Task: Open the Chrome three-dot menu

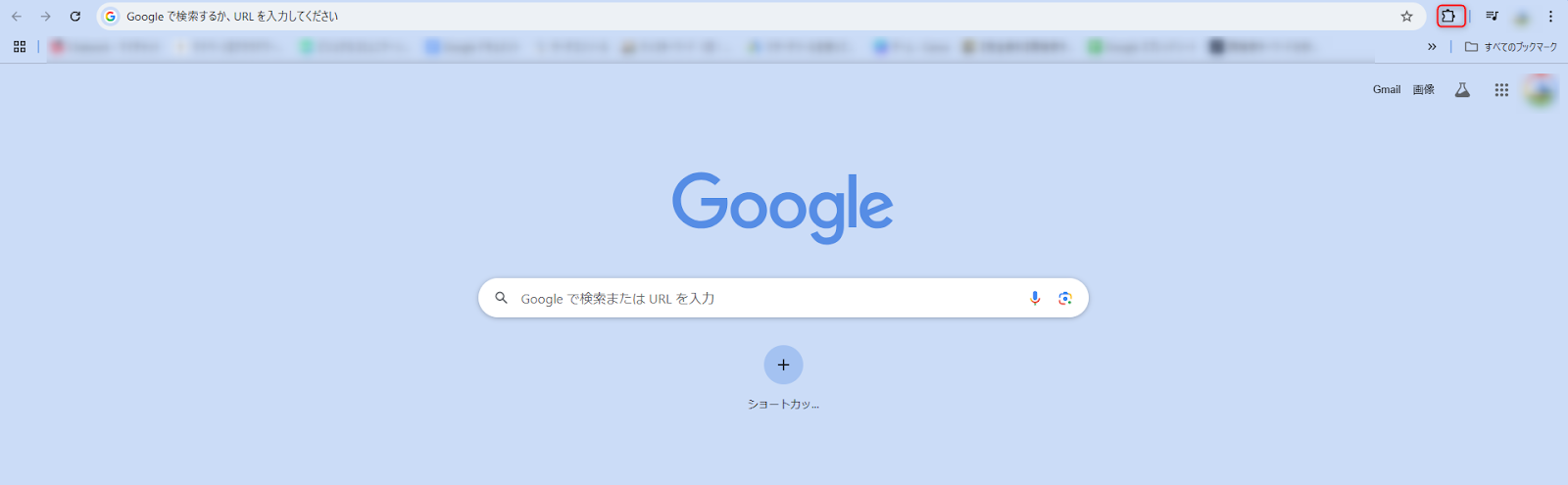Action: pos(1550,17)
